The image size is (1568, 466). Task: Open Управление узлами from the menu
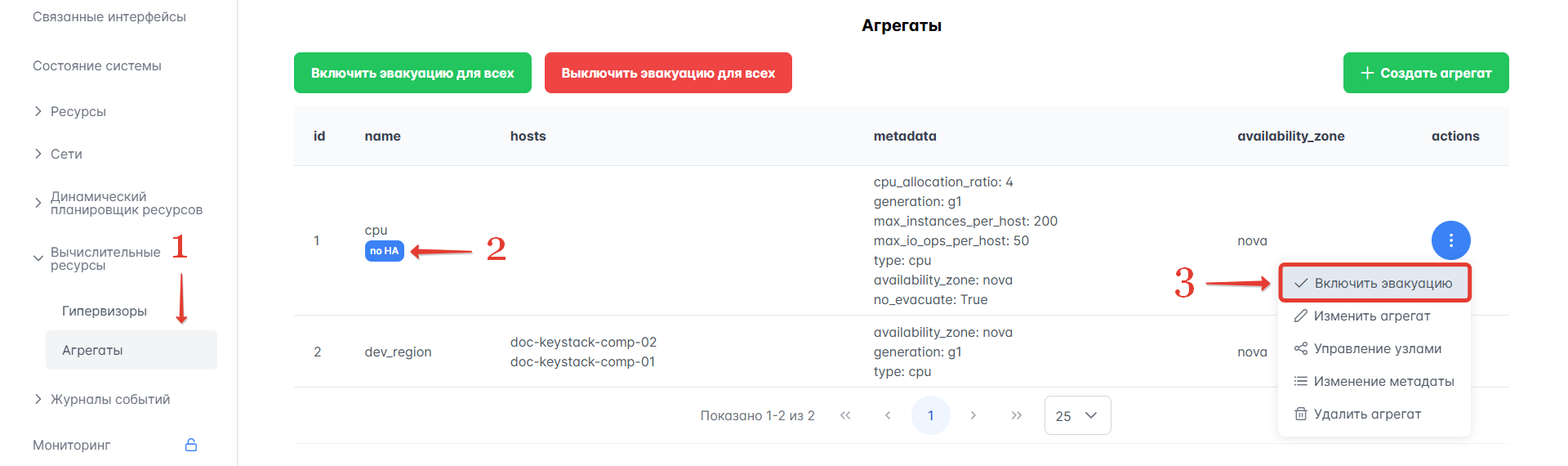(x=1377, y=348)
